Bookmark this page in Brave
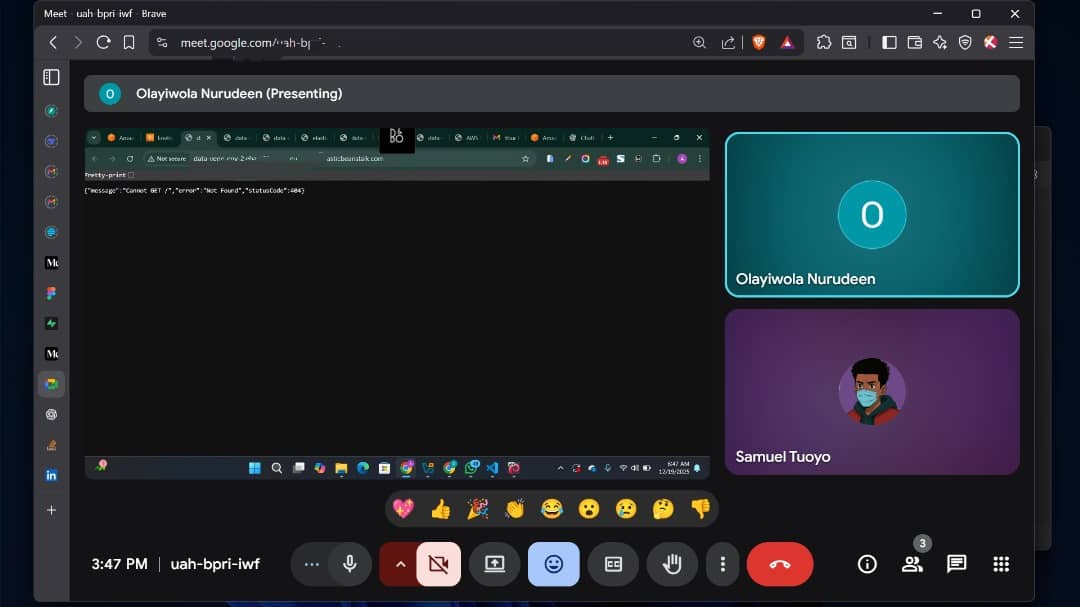The width and height of the screenshot is (1080, 607). 129,43
